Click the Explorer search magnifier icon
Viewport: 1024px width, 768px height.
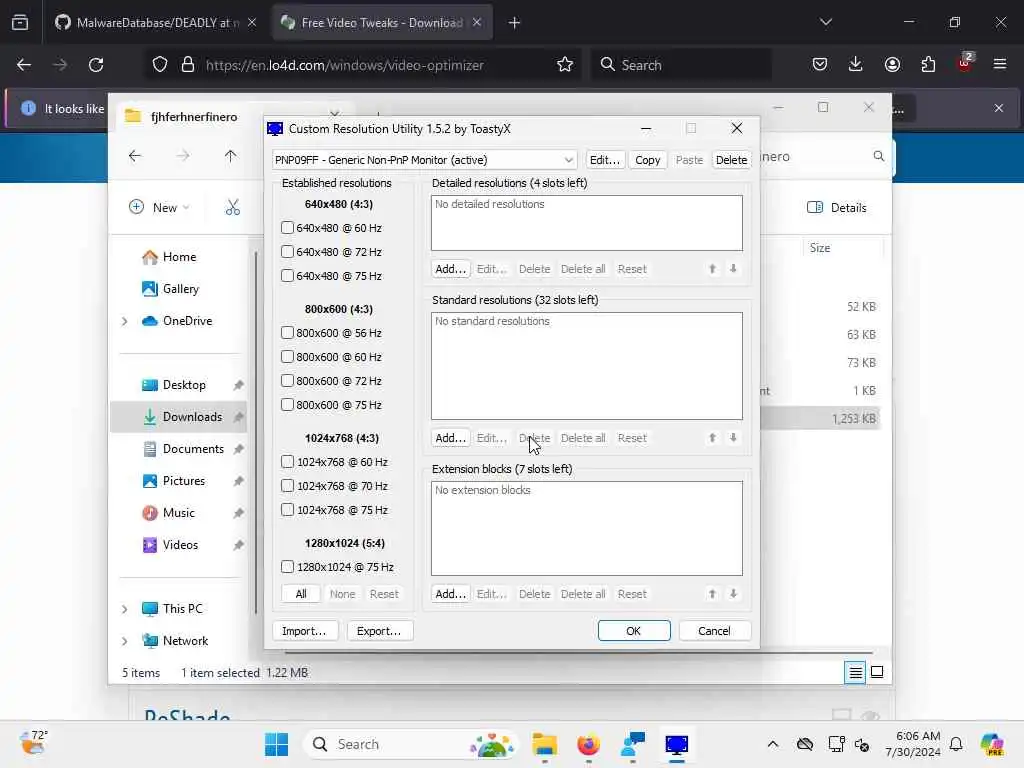click(x=878, y=156)
